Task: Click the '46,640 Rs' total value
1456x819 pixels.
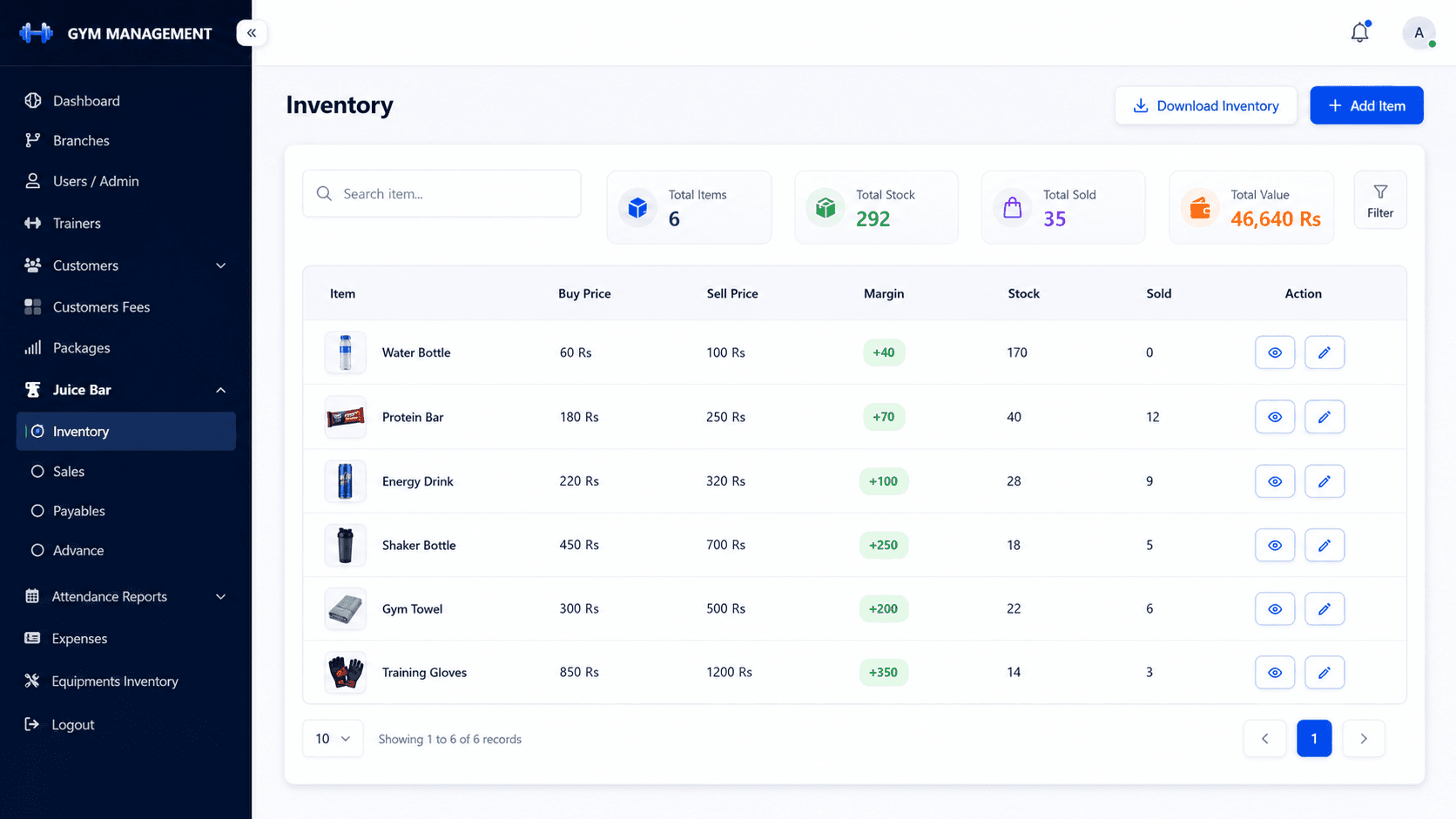Action: tap(1276, 219)
